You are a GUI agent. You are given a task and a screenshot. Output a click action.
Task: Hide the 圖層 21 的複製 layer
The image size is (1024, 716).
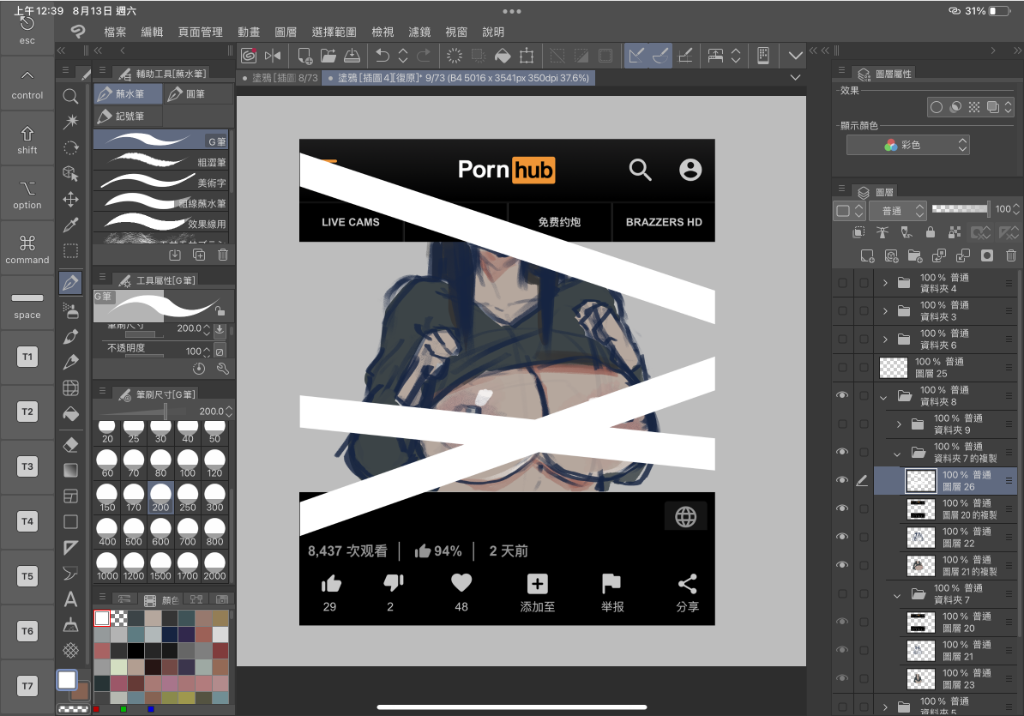[x=842, y=565]
